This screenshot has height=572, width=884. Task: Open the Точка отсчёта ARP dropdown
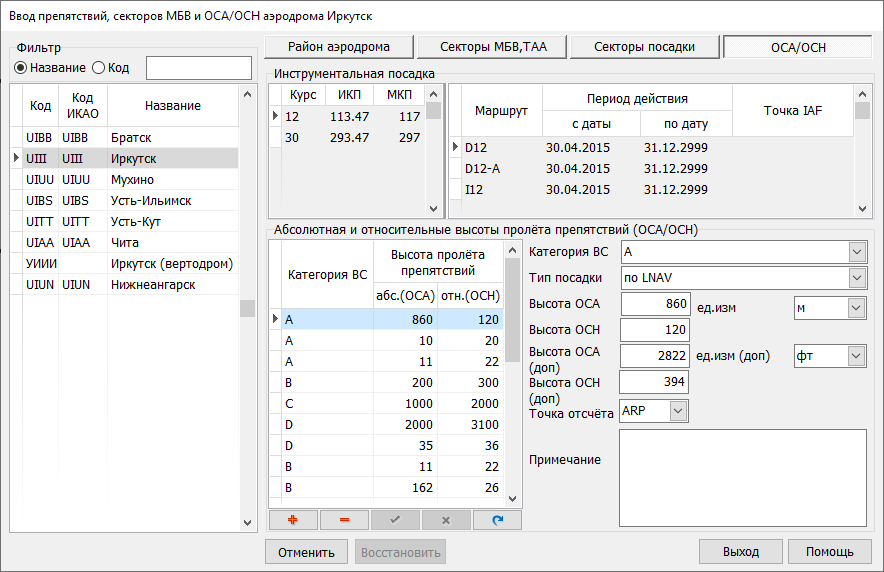click(679, 410)
